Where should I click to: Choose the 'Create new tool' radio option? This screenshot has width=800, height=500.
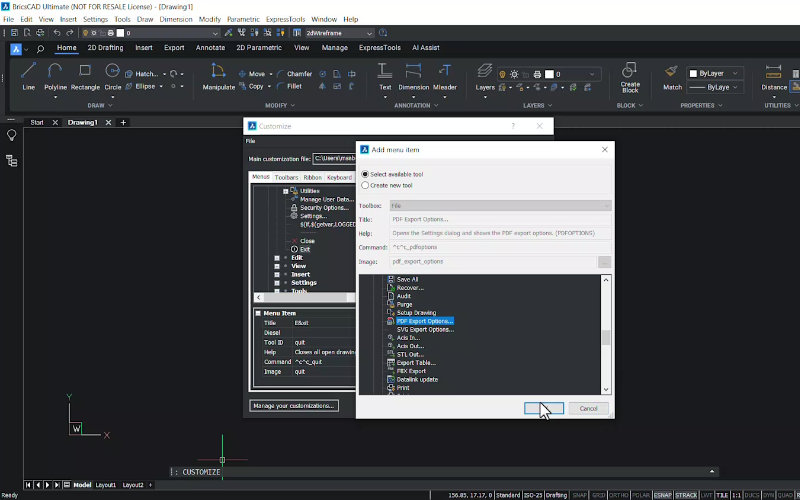point(365,185)
